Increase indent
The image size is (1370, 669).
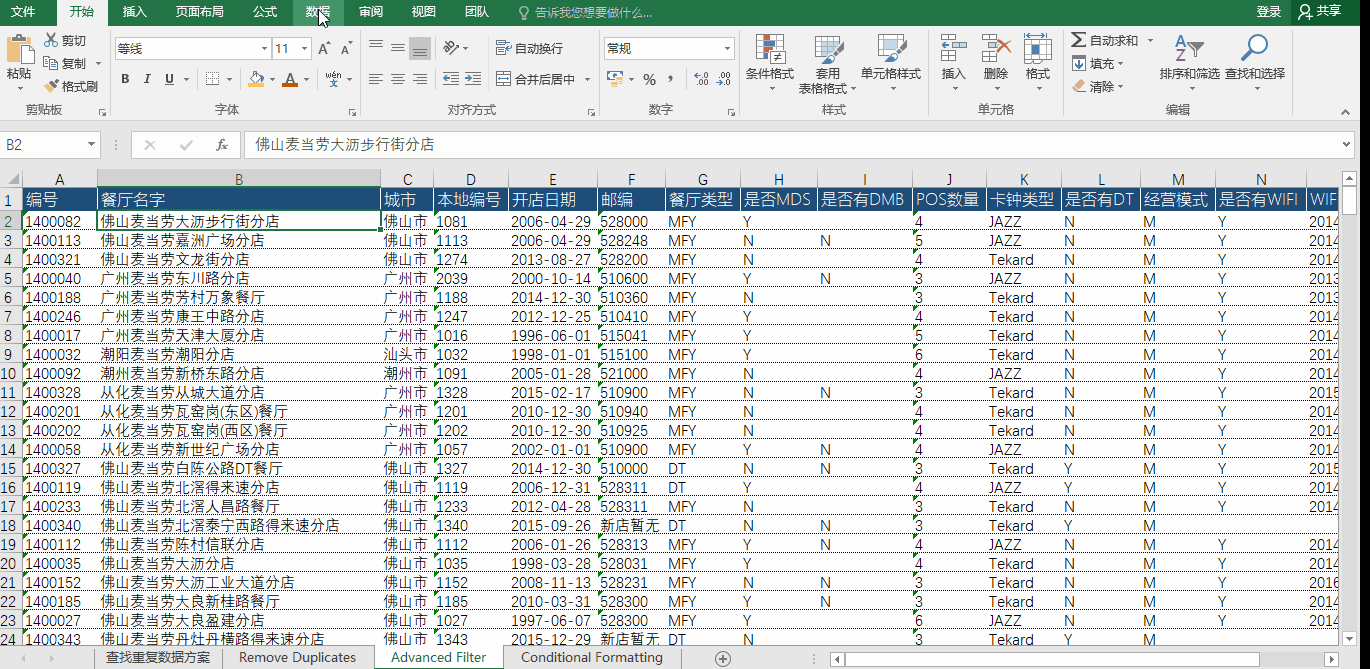(473, 79)
